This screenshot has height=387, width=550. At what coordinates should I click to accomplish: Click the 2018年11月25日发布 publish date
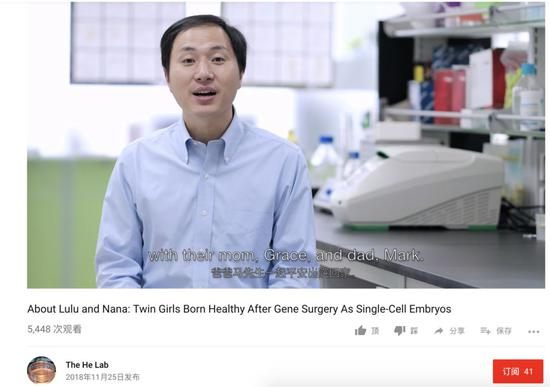point(102,377)
